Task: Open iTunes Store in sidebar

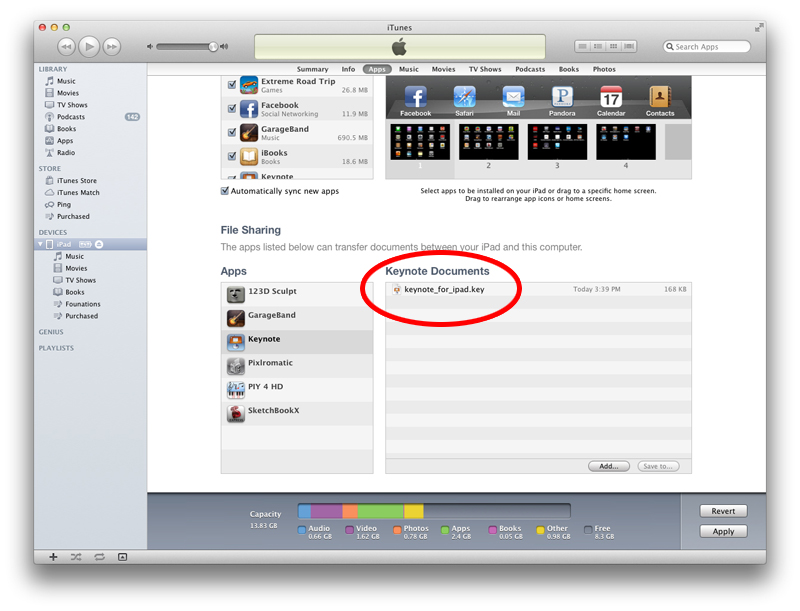Action: click(77, 181)
